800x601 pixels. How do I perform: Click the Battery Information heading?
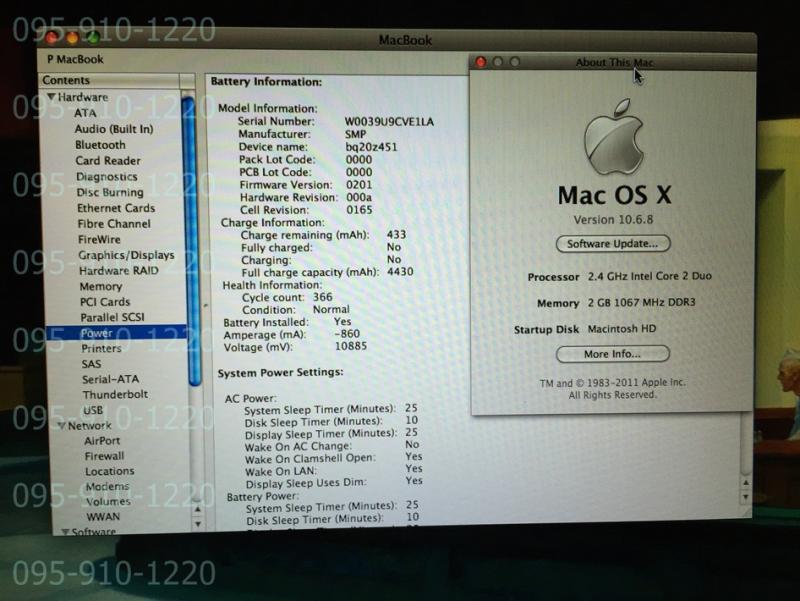(266, 82)
